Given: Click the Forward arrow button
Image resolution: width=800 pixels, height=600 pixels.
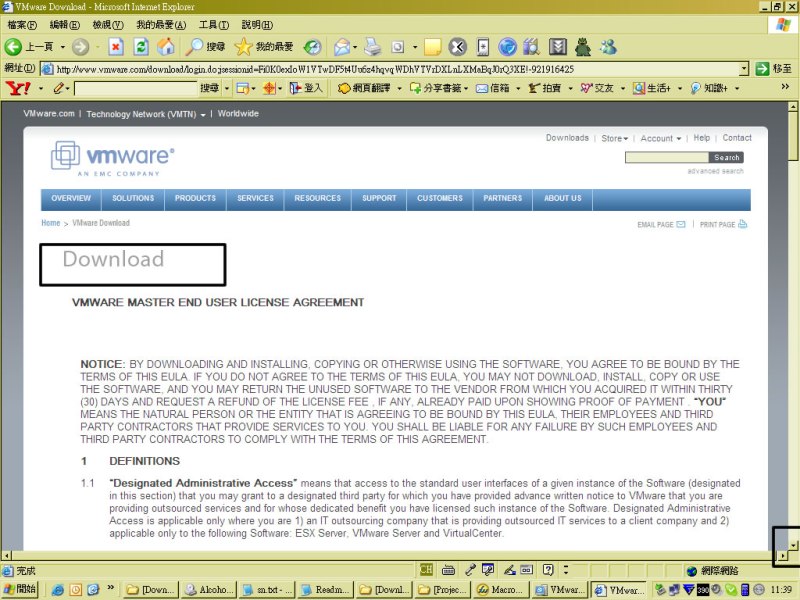Looking at the screenshot, I should 80,47.
